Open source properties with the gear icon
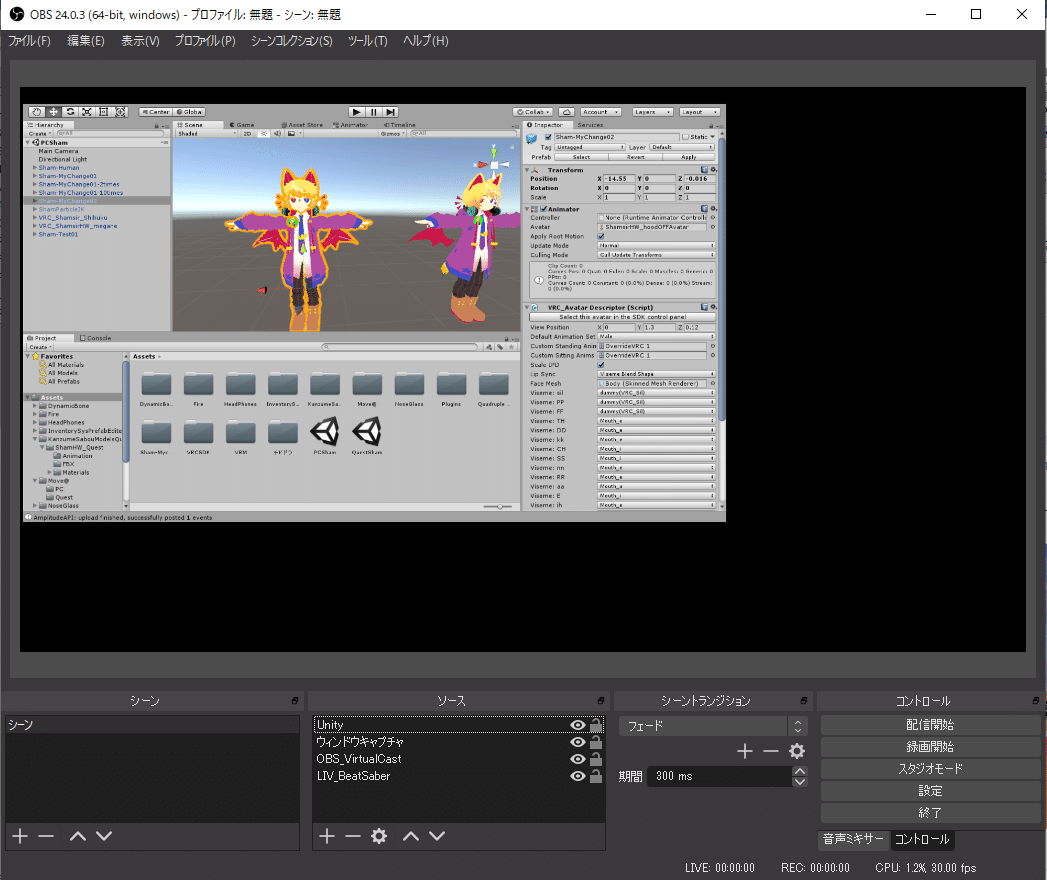The height and width of the screenshot is (880, 1047). point(379,836)
